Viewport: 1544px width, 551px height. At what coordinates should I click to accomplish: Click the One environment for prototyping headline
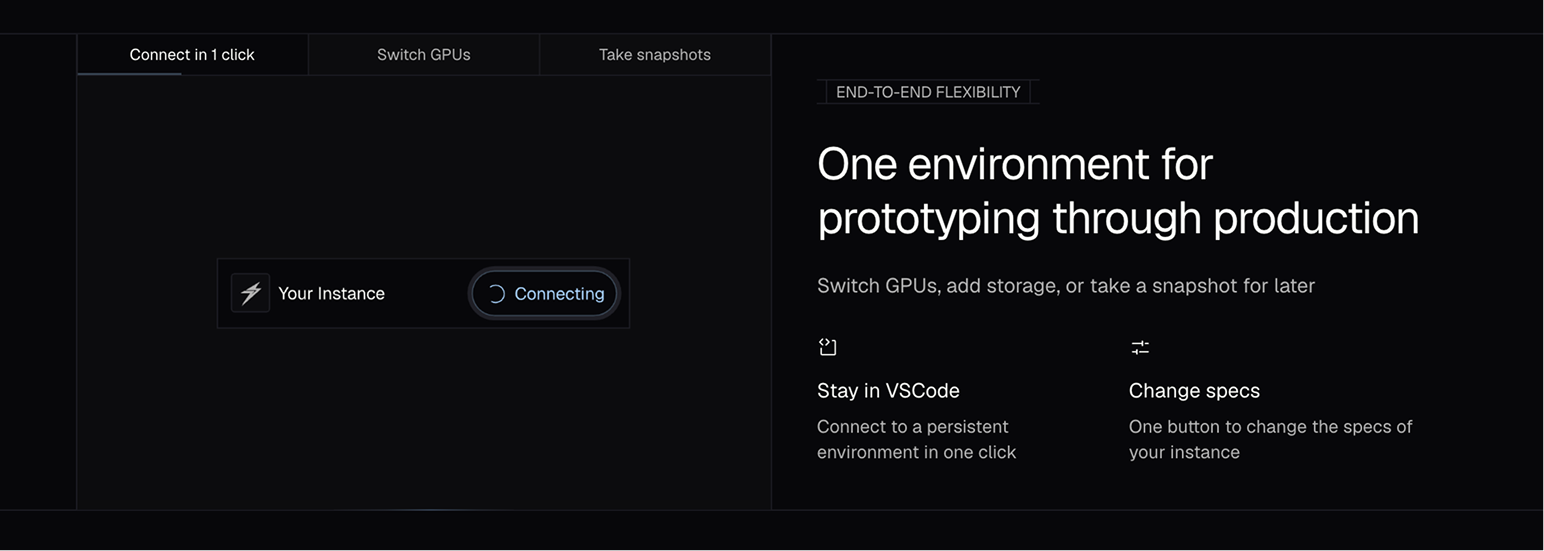point(1118,190)
